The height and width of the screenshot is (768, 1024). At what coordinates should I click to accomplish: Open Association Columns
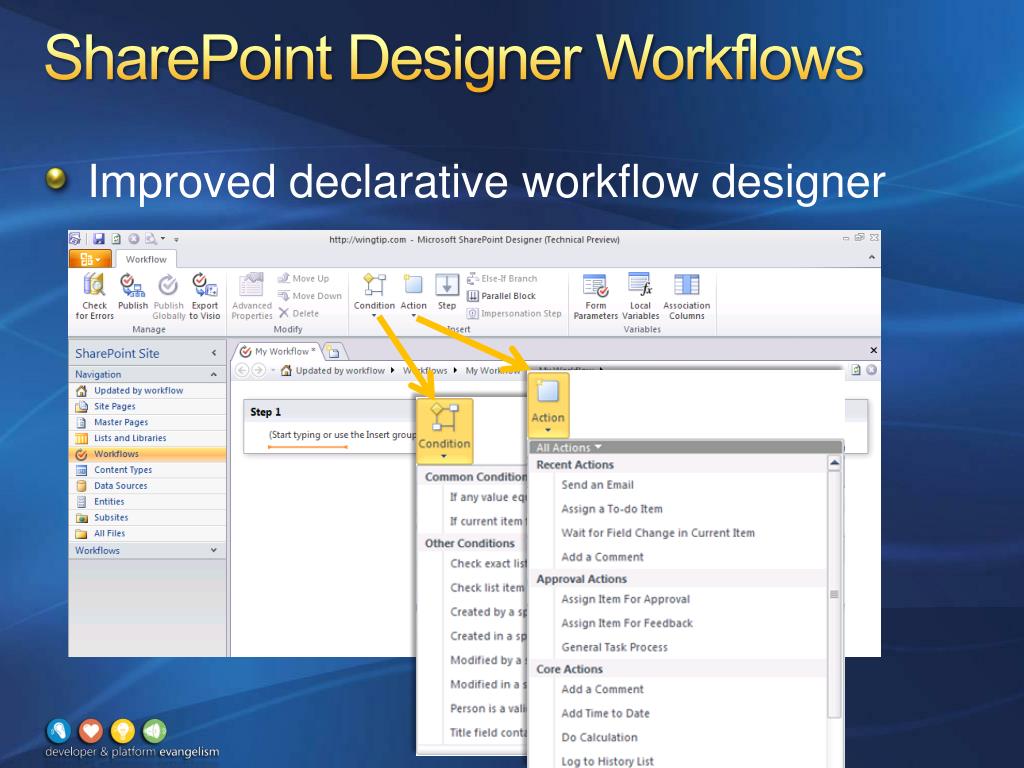(x=686, y=296)
